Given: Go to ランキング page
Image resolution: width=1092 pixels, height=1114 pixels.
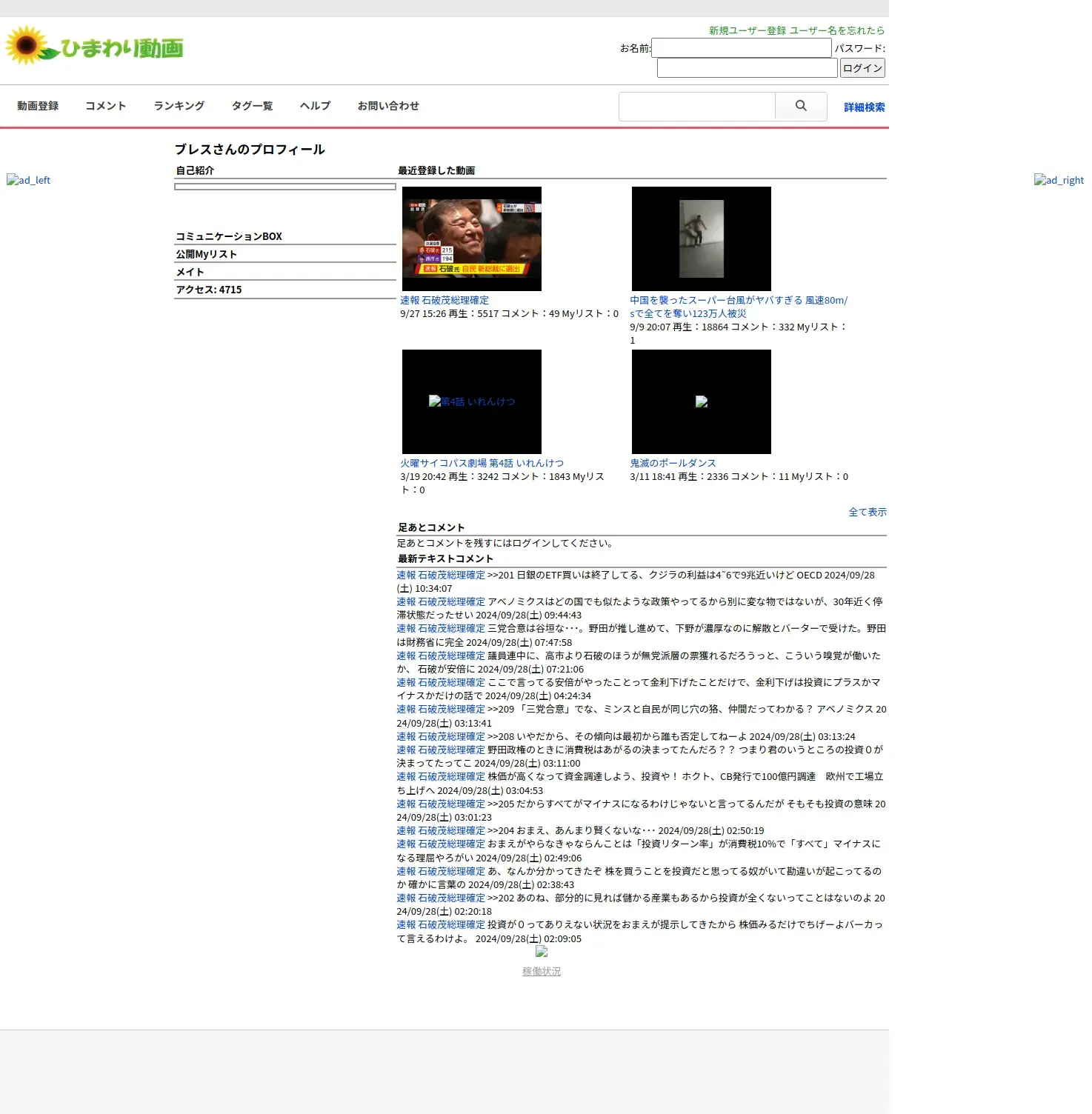Looking at the screenshot, I should 179,106.
